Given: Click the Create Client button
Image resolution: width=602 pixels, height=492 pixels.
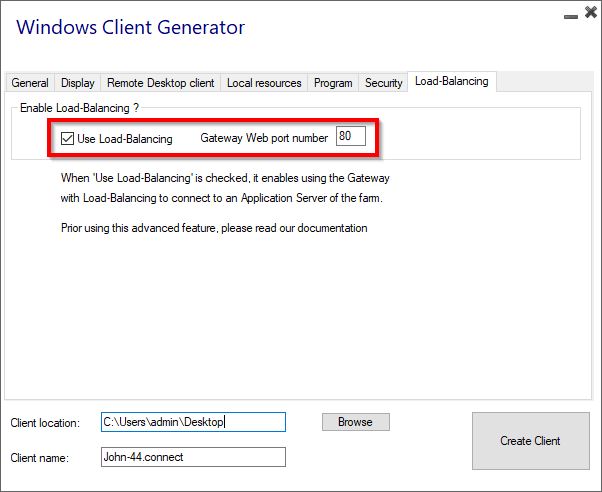Looking at the screenshot, I should click(530, 441).
